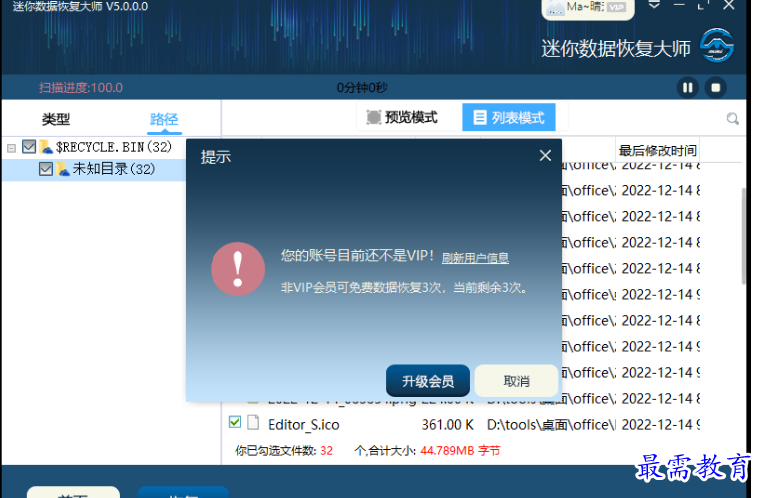Click the 扫描进度:100.0 progress text
Image resolution: width=759 pixels, height=498 pixels.
81,88
